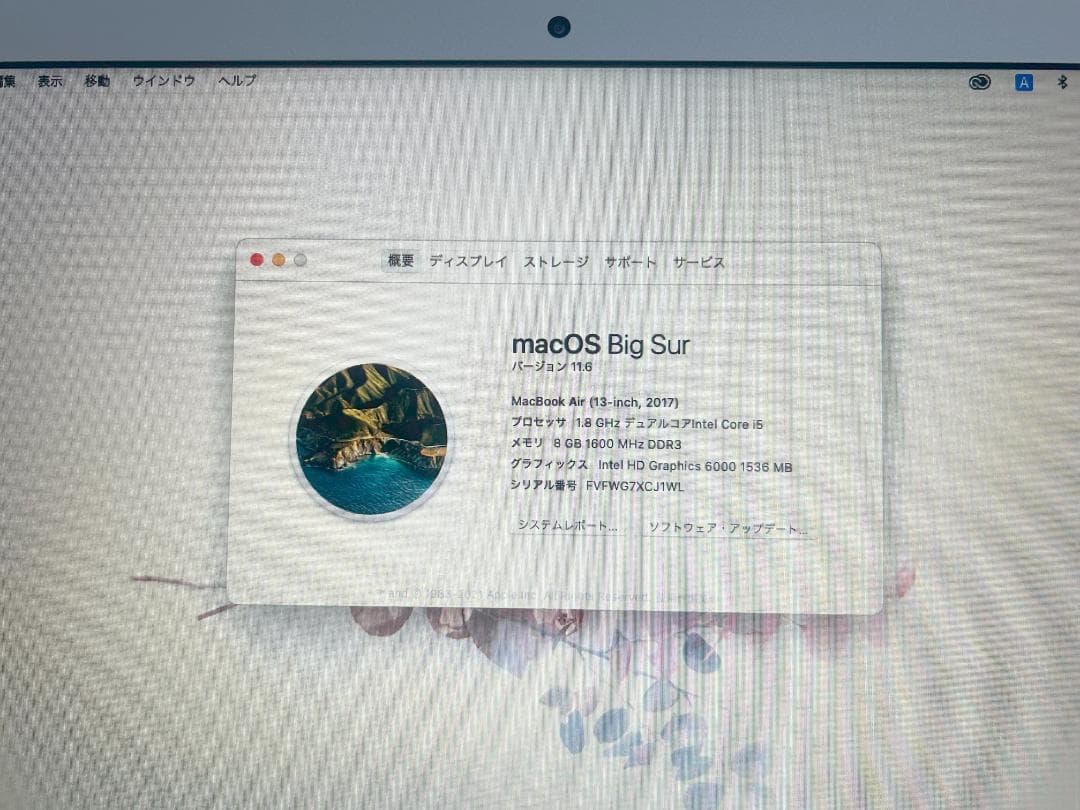Viewport: 1080px width, 810px height.
Task: Open the ヘルプ menu
Action: (235, 81)
